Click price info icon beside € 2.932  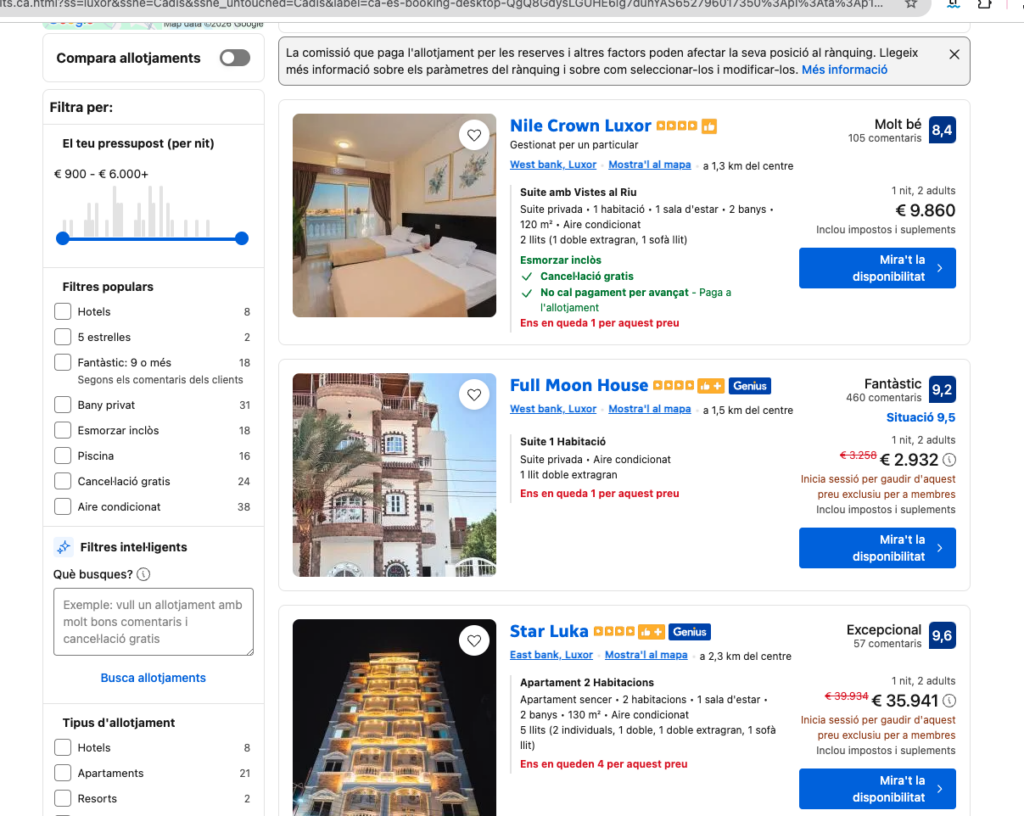coord(950,460)
